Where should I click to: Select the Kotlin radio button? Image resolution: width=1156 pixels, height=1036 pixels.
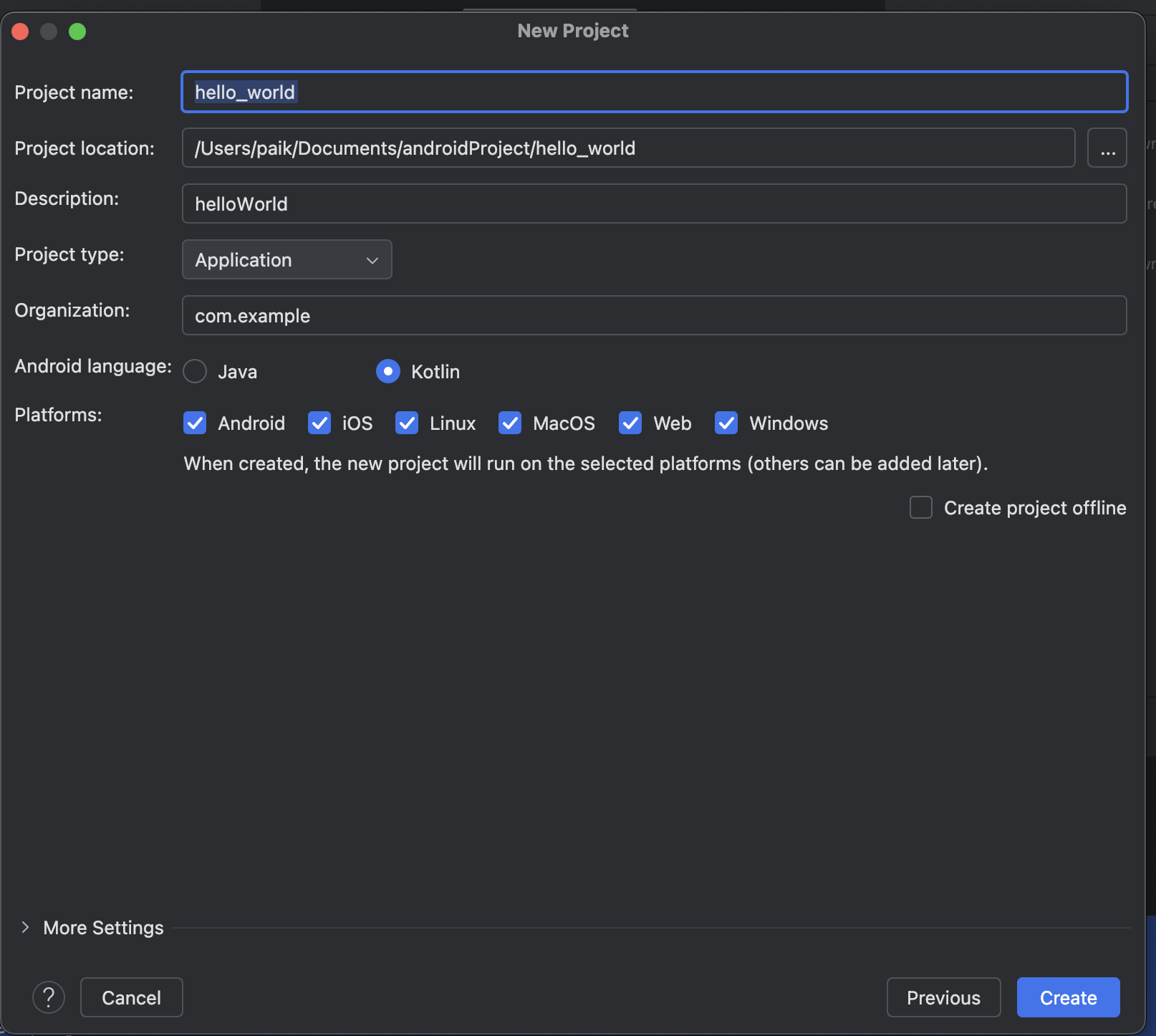click(x=387, y=371)
